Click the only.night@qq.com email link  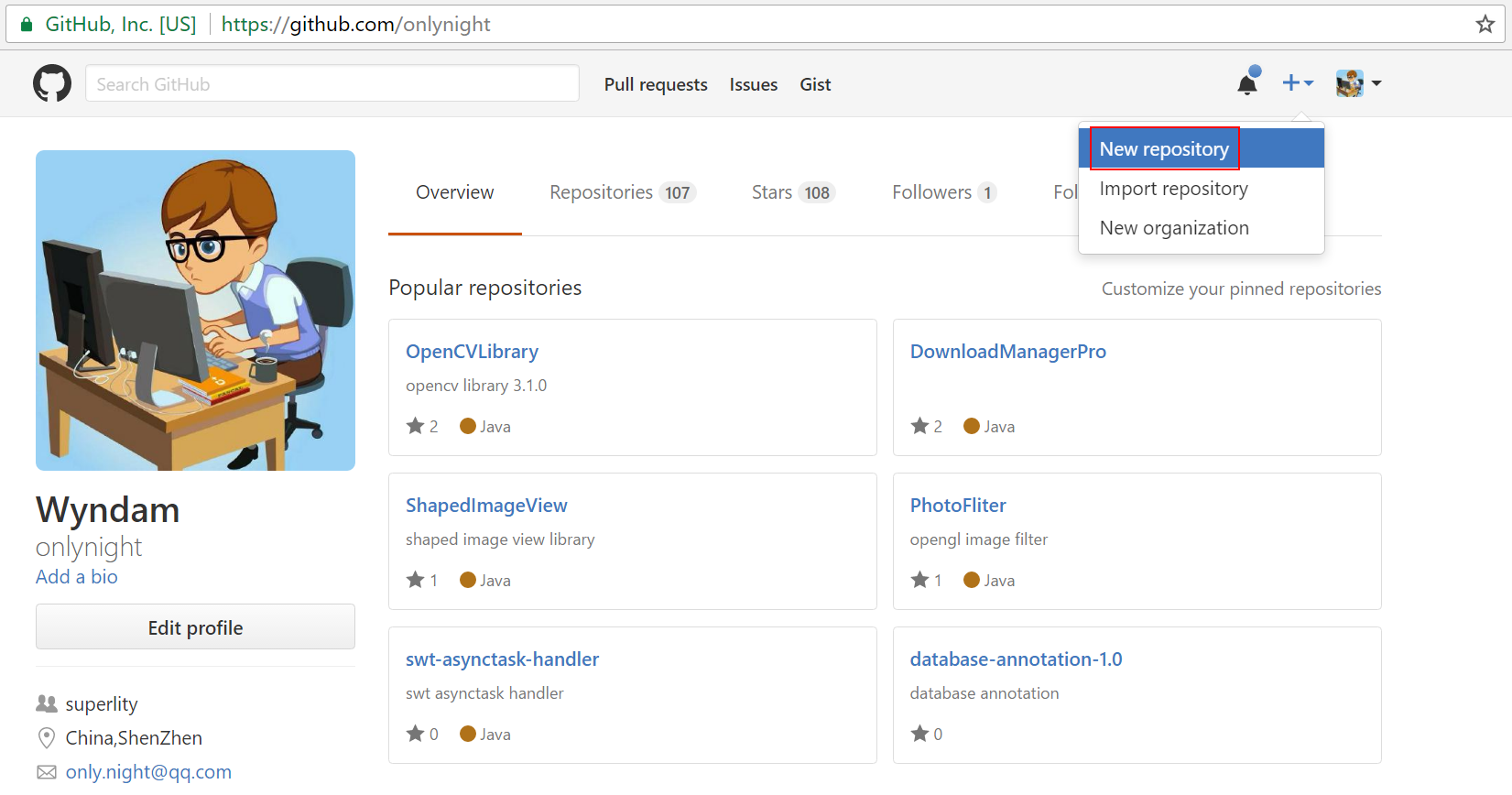[x=148, y=772]
